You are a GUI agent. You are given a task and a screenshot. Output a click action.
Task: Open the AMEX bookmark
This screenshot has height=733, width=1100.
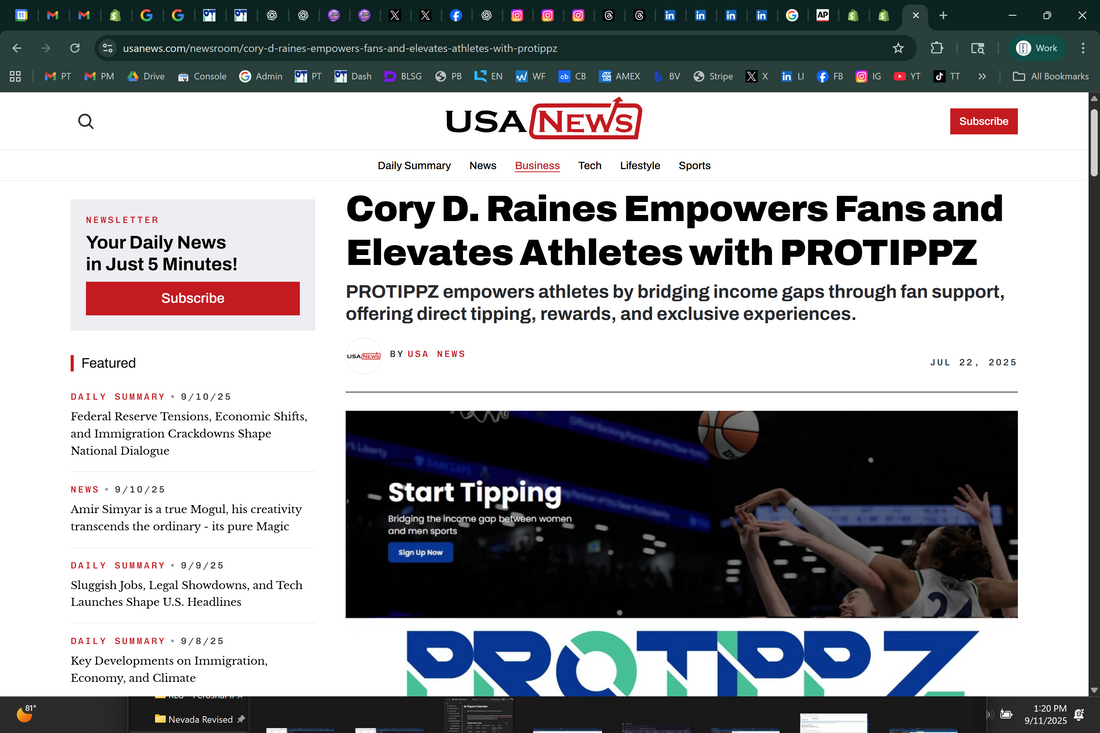[619, 76]
